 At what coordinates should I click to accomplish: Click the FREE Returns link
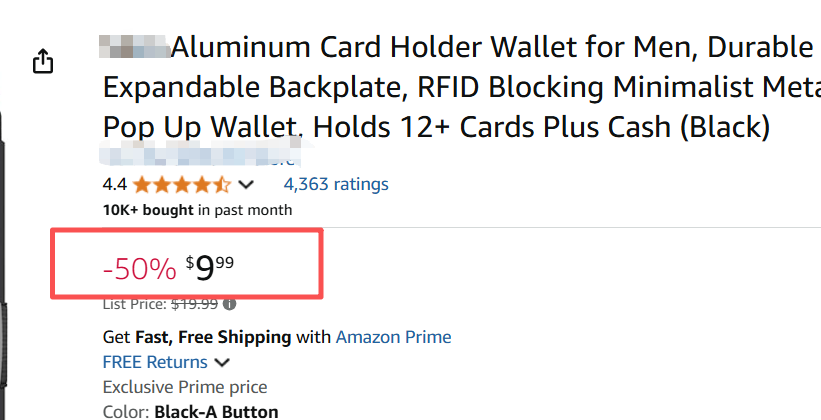pos(155,362)
